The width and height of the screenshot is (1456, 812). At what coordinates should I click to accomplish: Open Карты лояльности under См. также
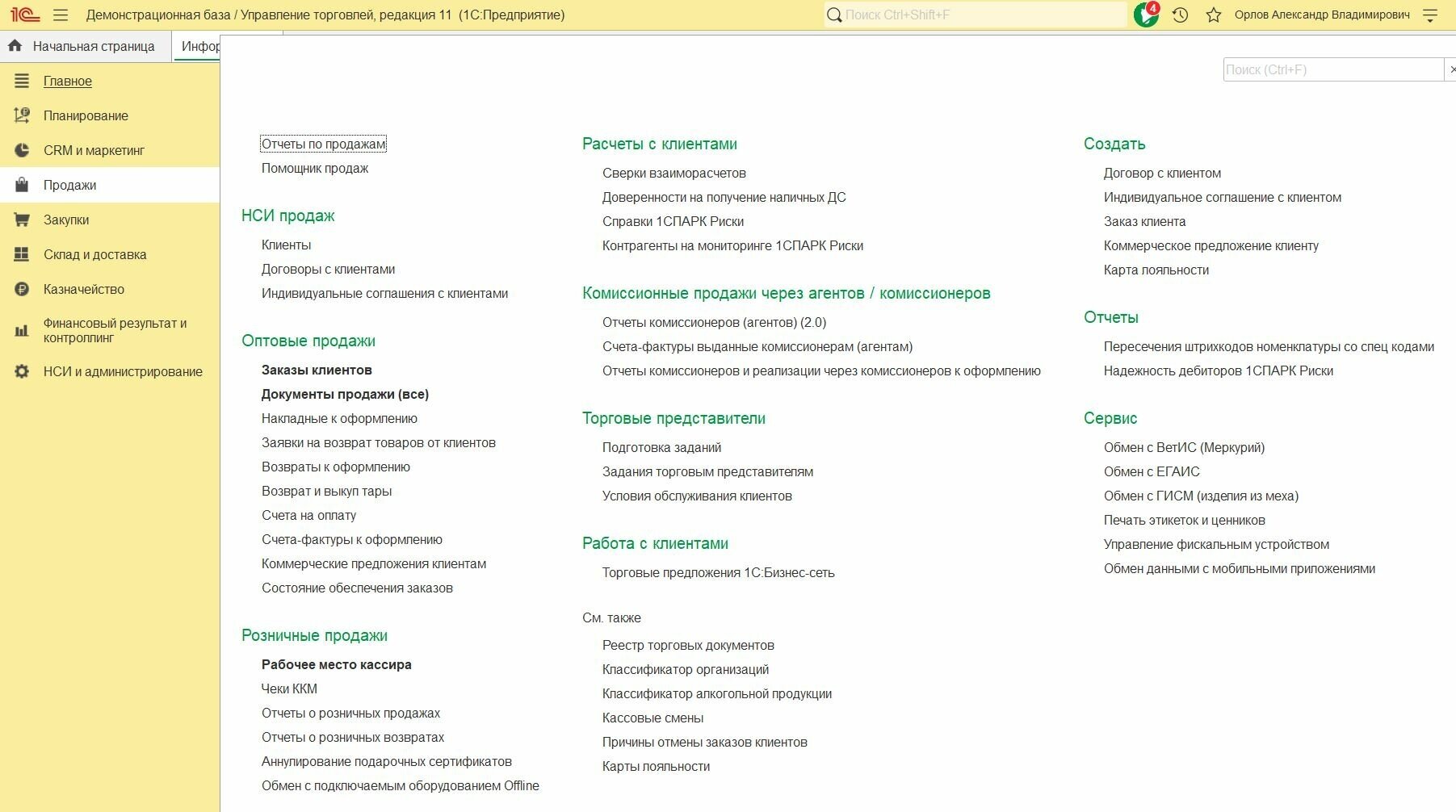click(656, 766)
